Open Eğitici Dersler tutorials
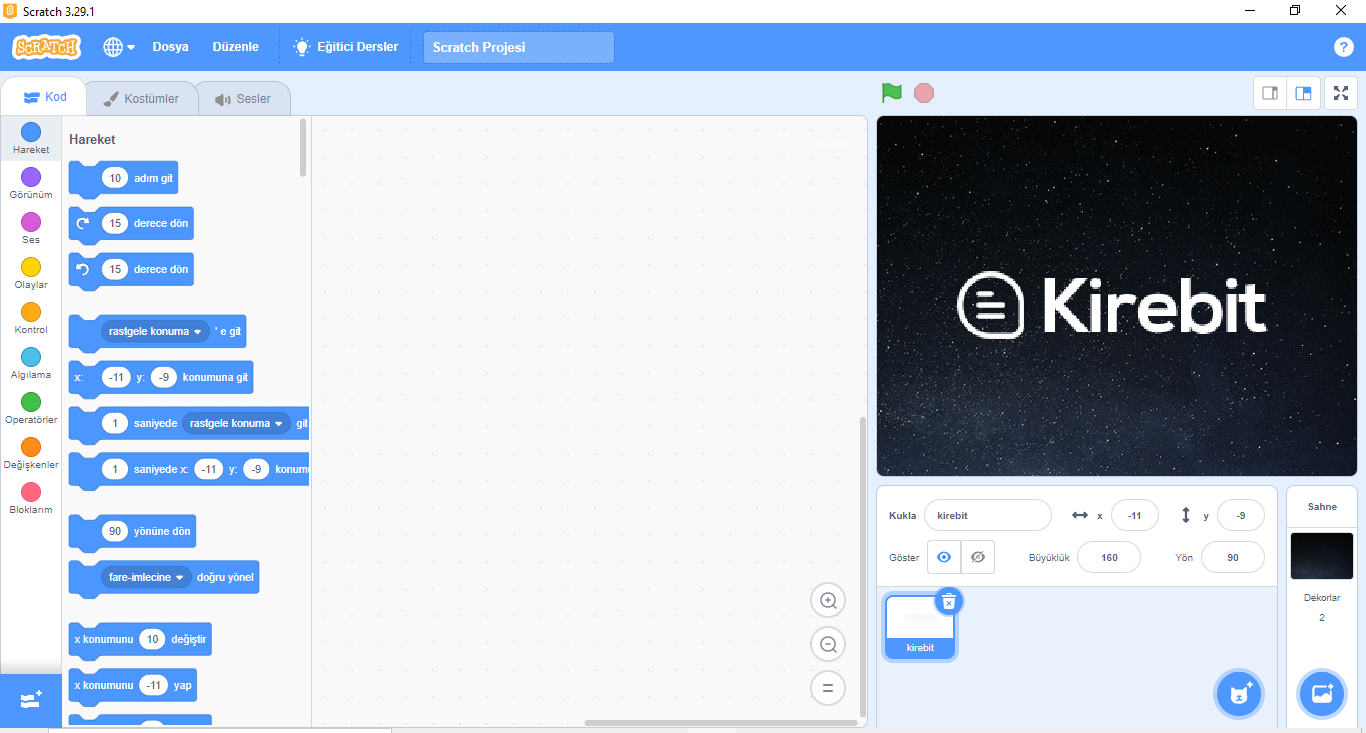The width and height of the screenshot is (1366, 733). pyautogui.click(x=345, y=47)
